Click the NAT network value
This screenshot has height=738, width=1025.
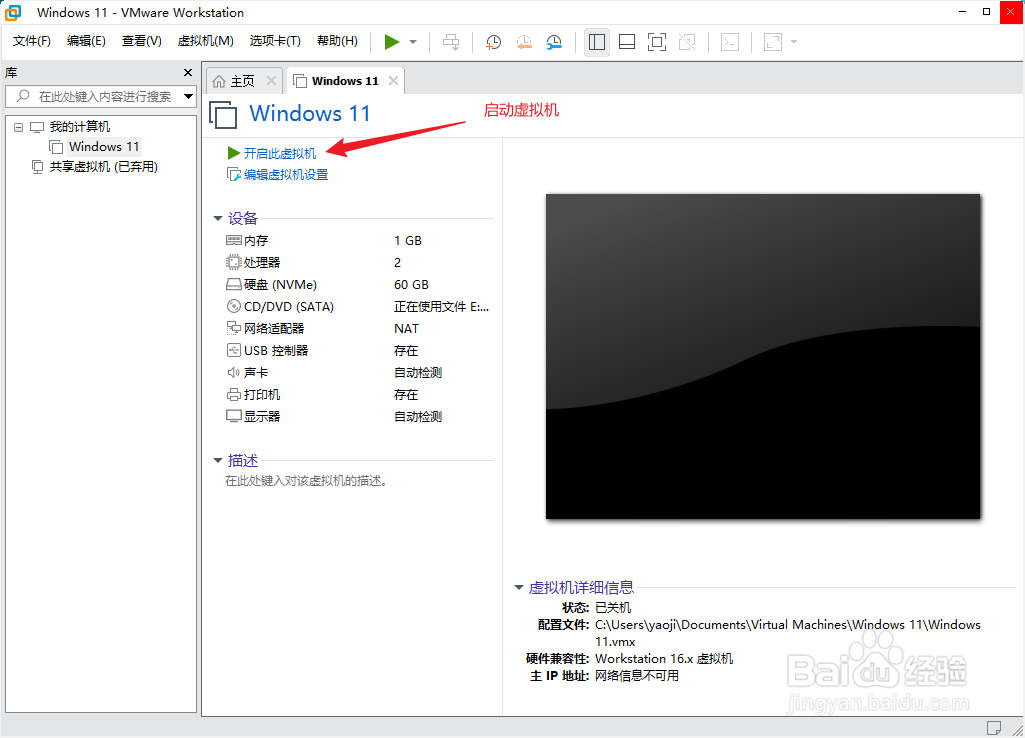406,328
